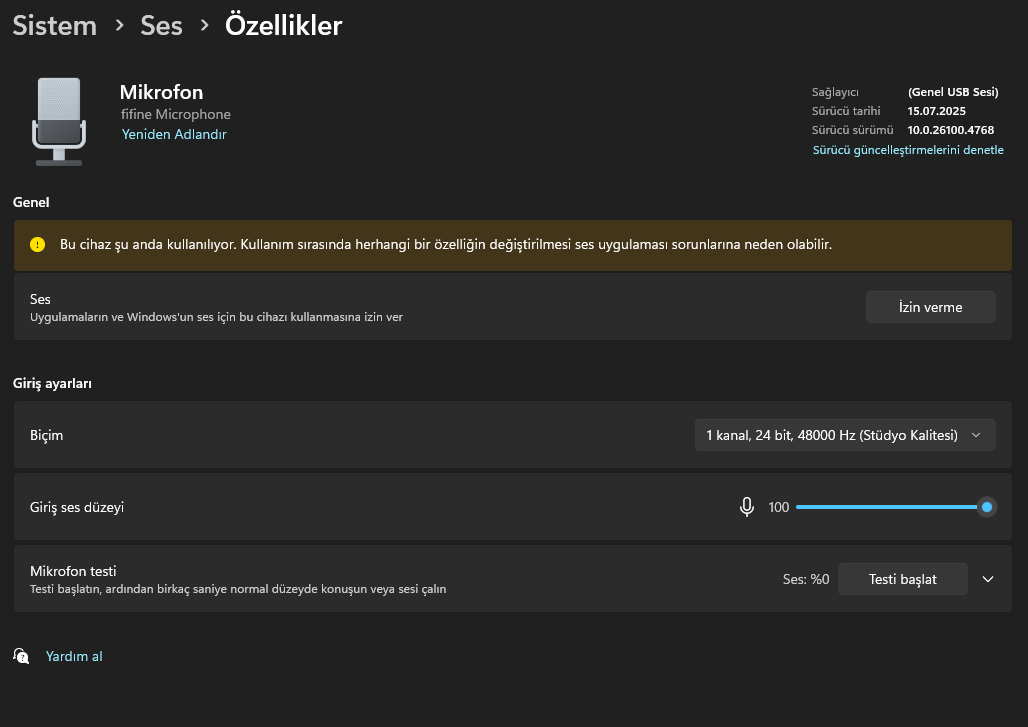Click the dropdown arrow in format combo box
This screenshot has height=727, width=1028.
pyautogui.click(x=976, y=435)
